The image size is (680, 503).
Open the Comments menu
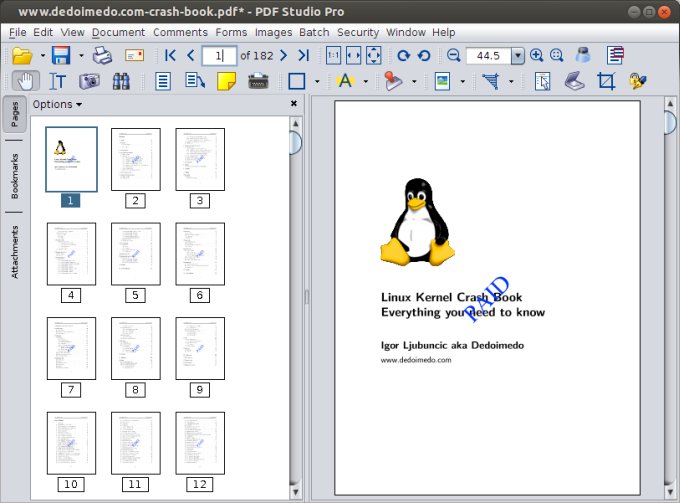click(x=180, y=33)
